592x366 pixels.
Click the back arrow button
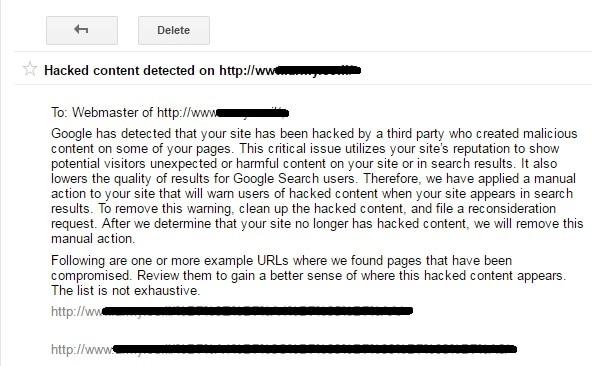coord(82,30)
